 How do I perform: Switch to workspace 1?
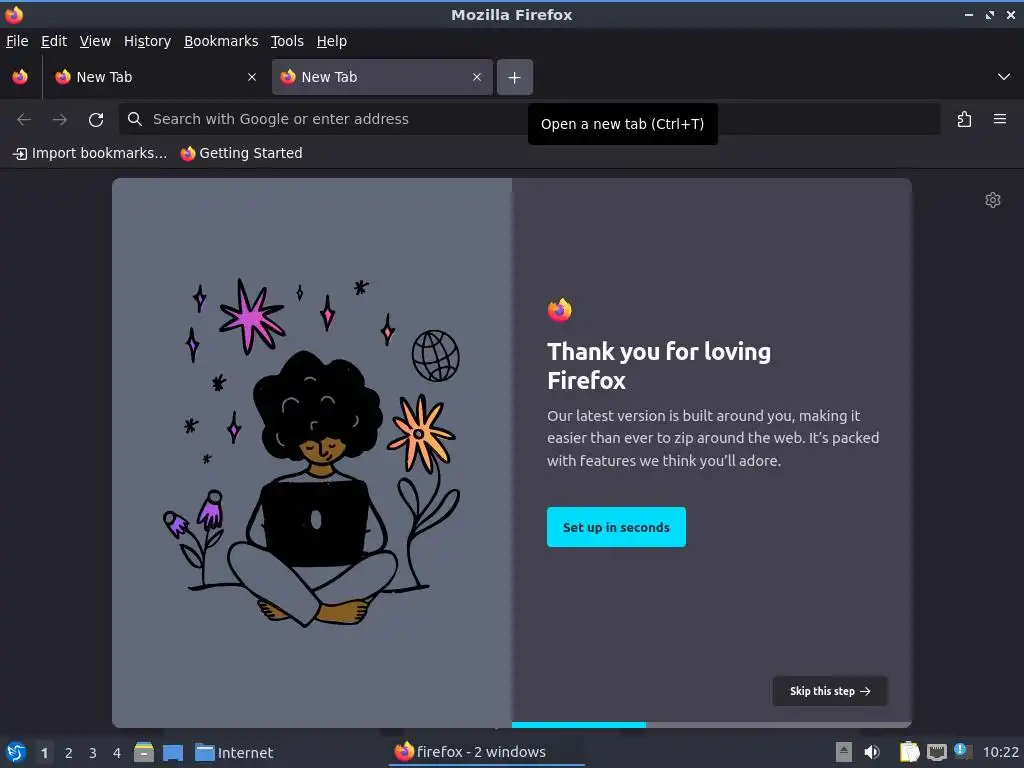tap(44, 753)
